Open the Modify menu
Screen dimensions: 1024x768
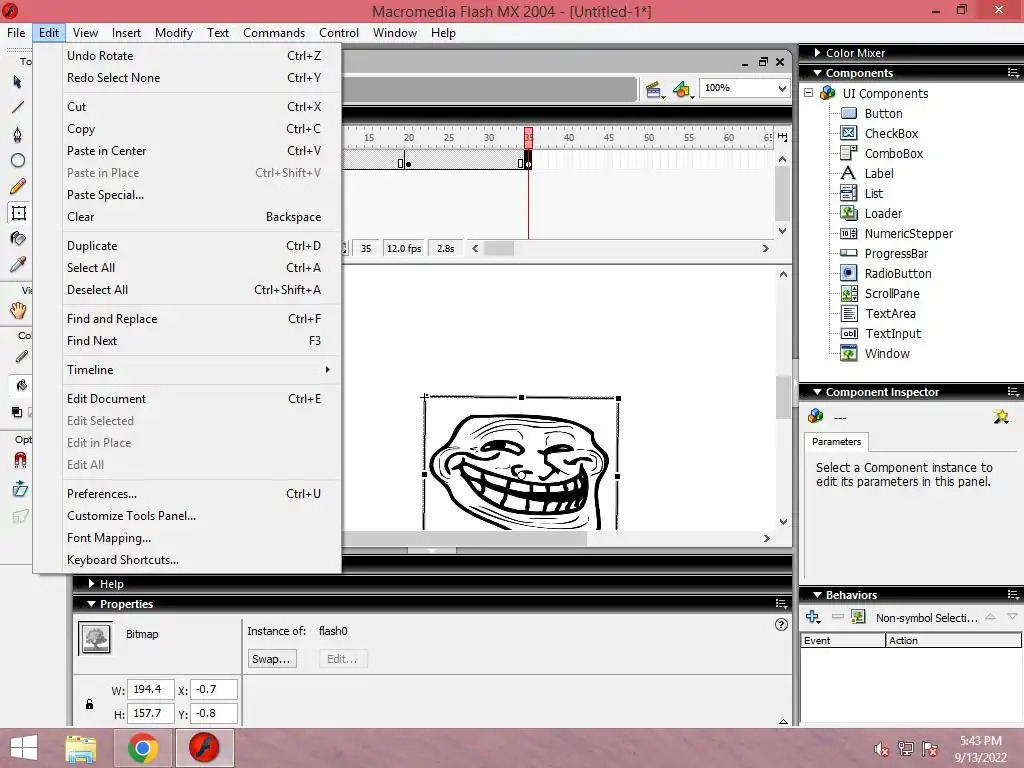pyautogui.click(x=174, y=33)
